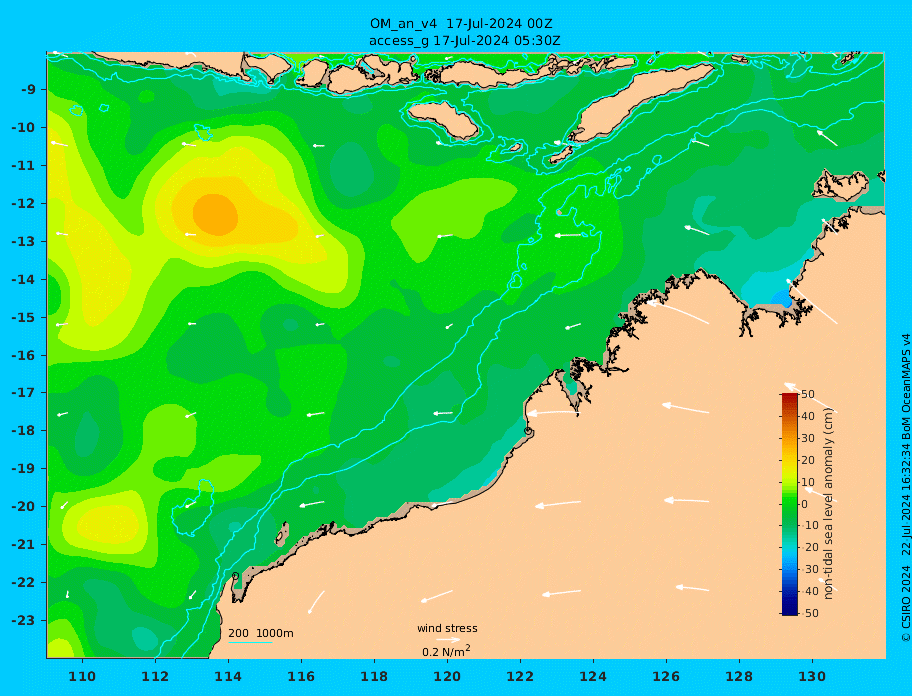Click the '0.2 N/m²' scale text
The image size is (912, 696).
pos(446,651)
